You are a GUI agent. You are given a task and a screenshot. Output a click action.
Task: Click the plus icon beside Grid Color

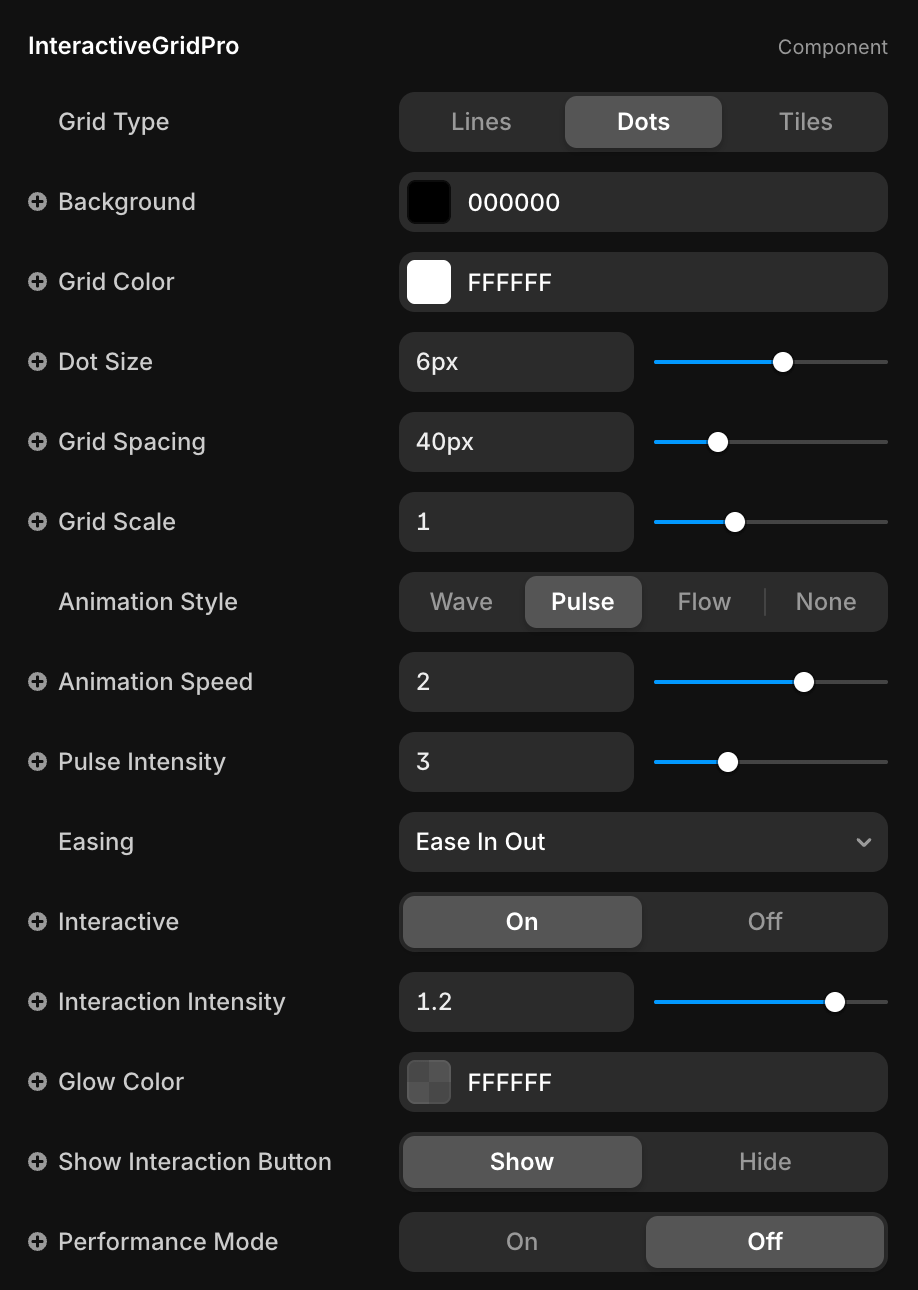[37, 282]
